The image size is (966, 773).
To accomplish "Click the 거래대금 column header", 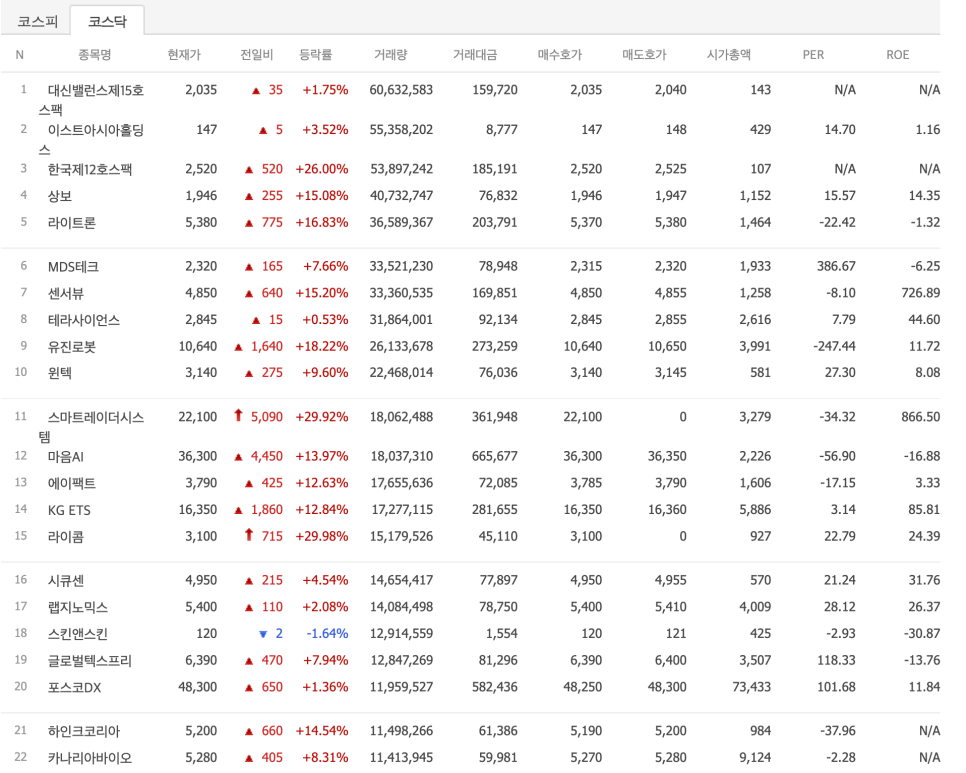I will pyautogui.click(x=475, y=55).
